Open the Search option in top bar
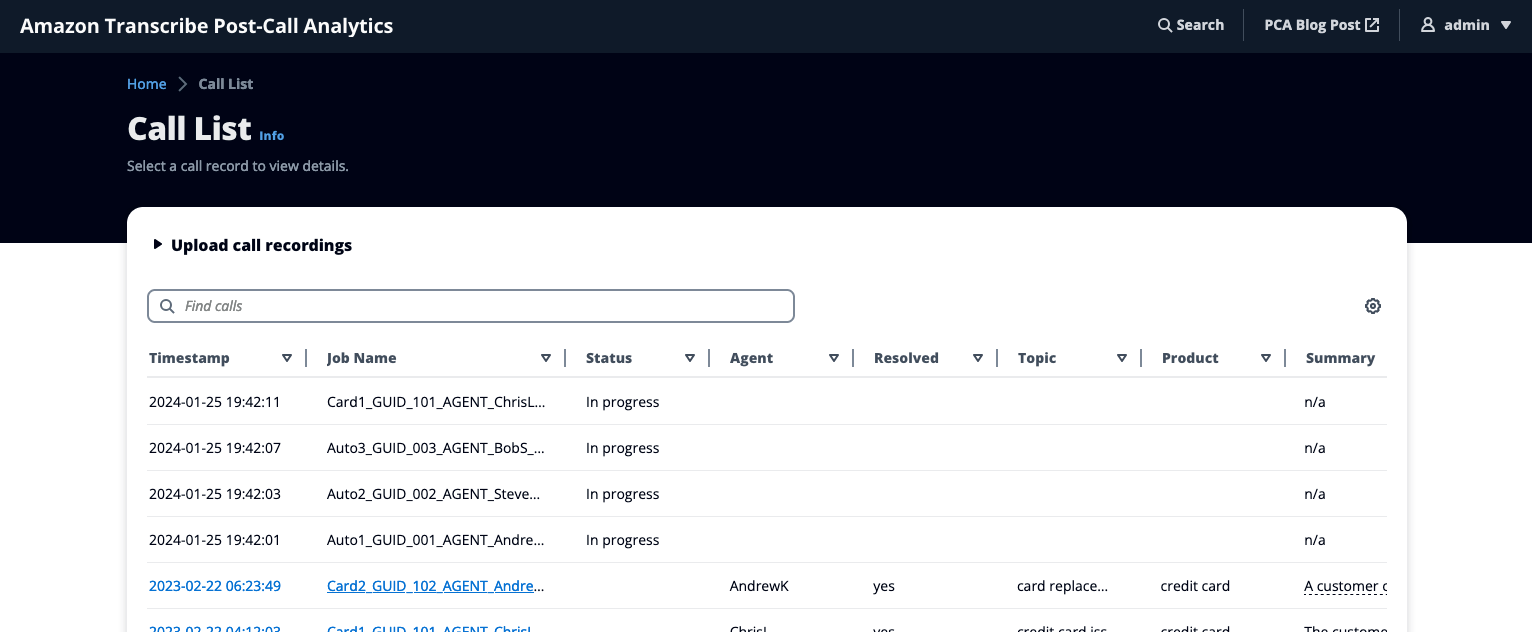Image resolution: width=1532 pixels, height=632 pixels. pyautogui.click(x=1190, y=25)
